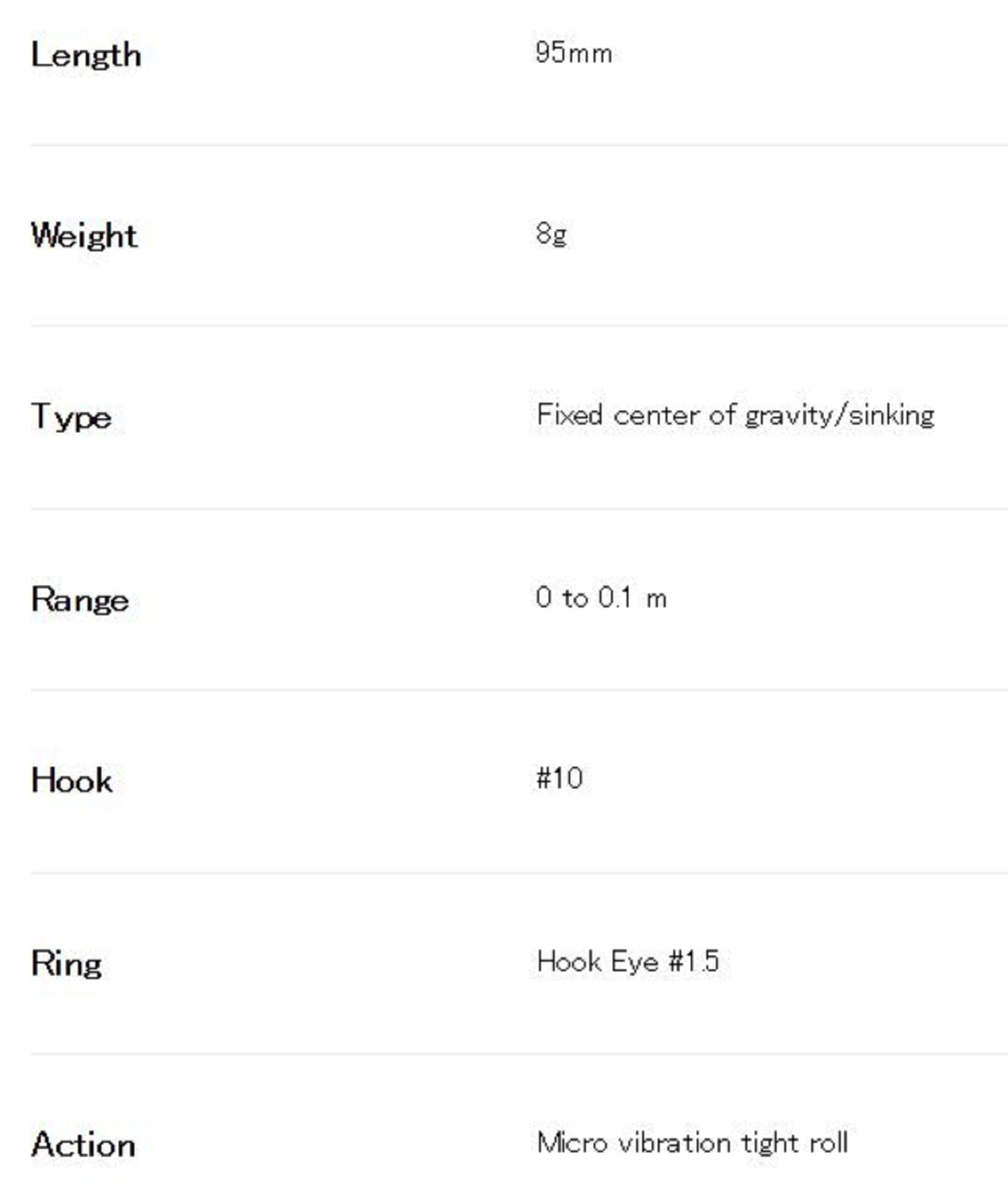Select the 8g weight value
The height and width of the screenshot is (1199, 1008).
(551, 233)
